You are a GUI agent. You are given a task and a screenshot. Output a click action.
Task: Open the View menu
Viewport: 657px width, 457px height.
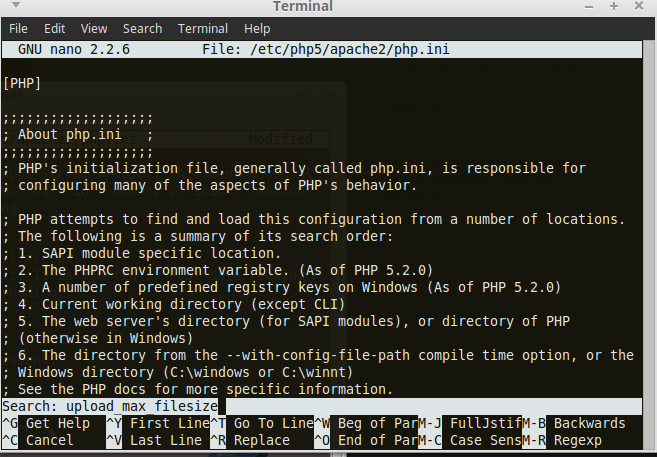(94, 28)
